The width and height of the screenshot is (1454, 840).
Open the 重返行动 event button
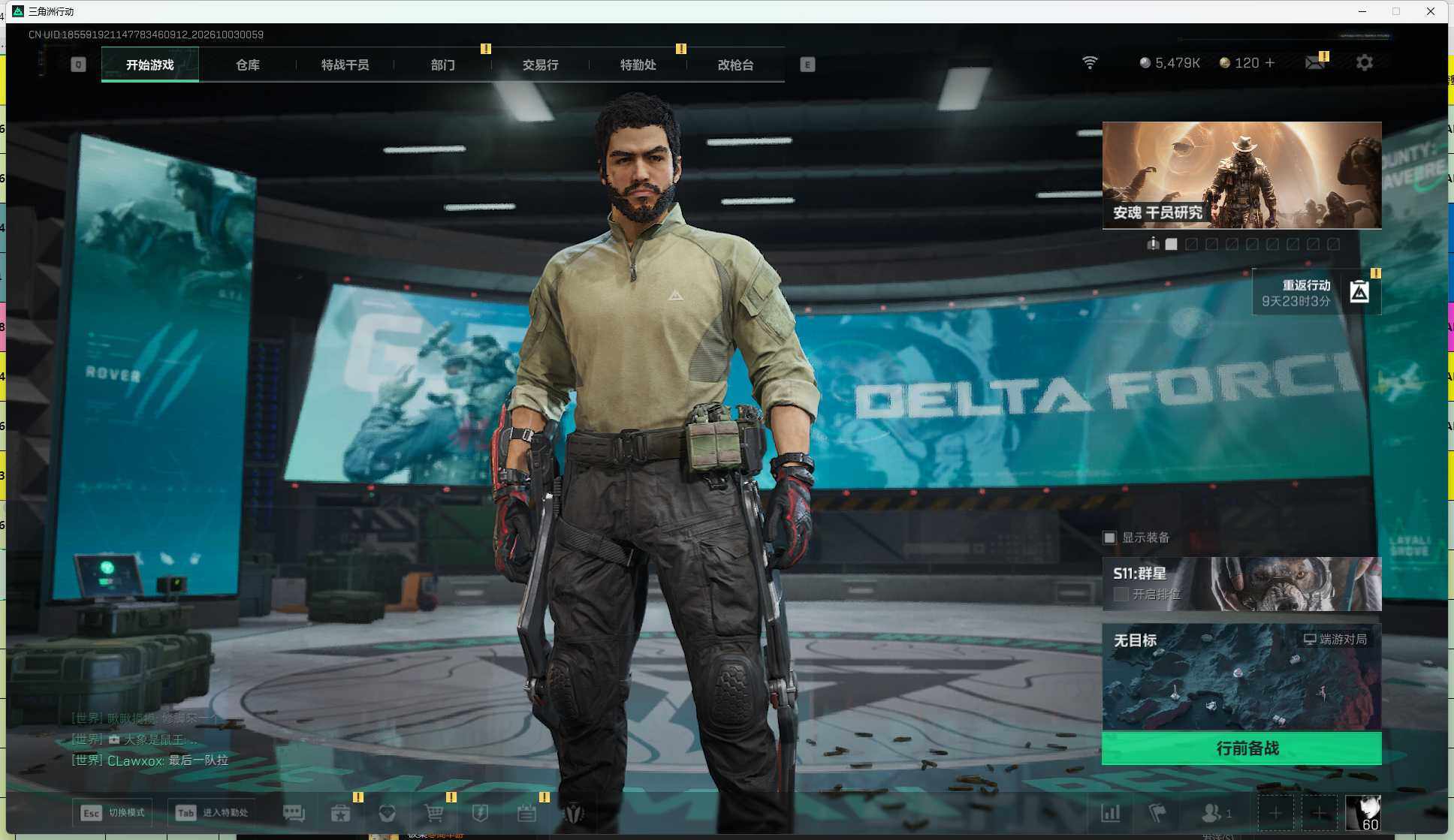coord(1317,292)
